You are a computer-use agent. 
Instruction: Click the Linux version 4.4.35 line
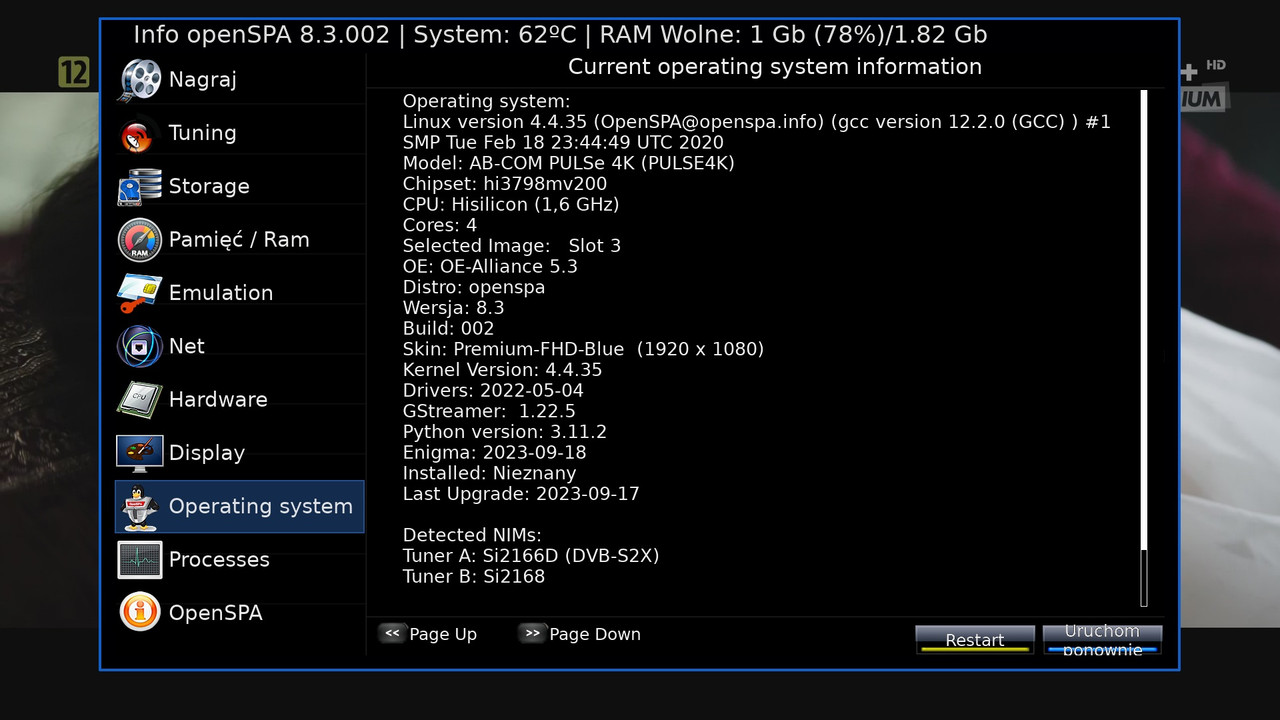pos(757,122)
